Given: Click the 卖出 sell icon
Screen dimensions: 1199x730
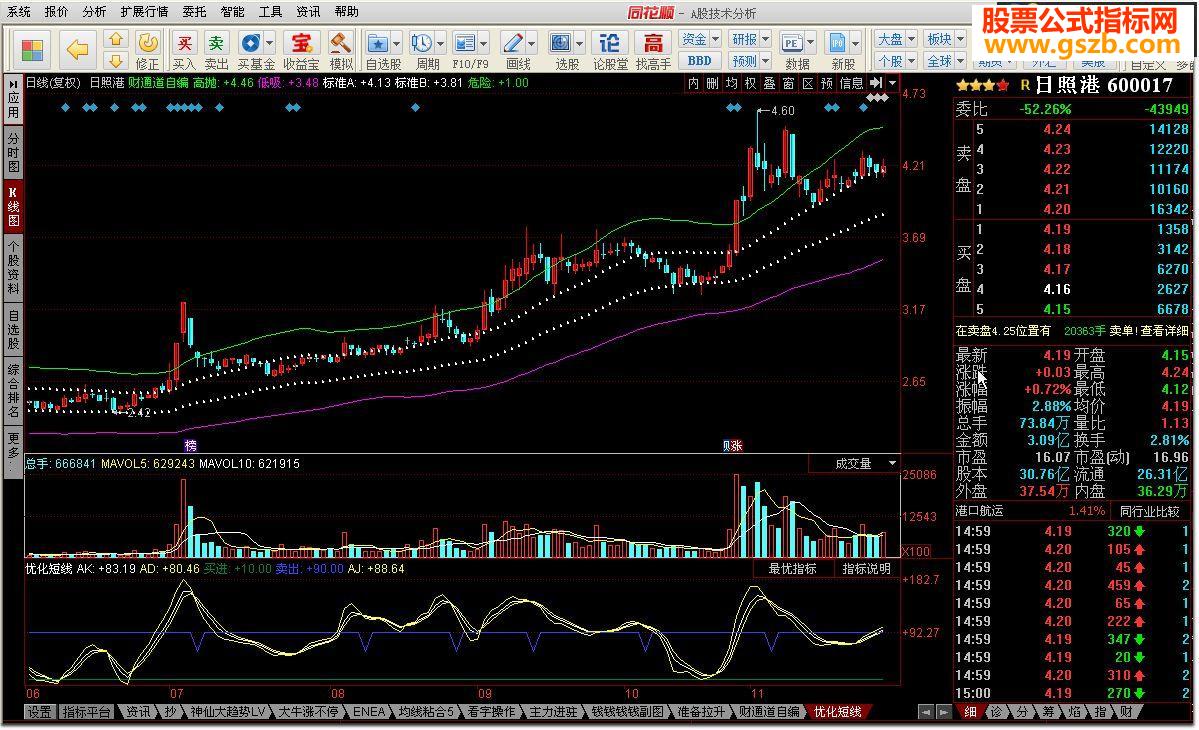Looking at the screenshot, I should click(216, 50).
